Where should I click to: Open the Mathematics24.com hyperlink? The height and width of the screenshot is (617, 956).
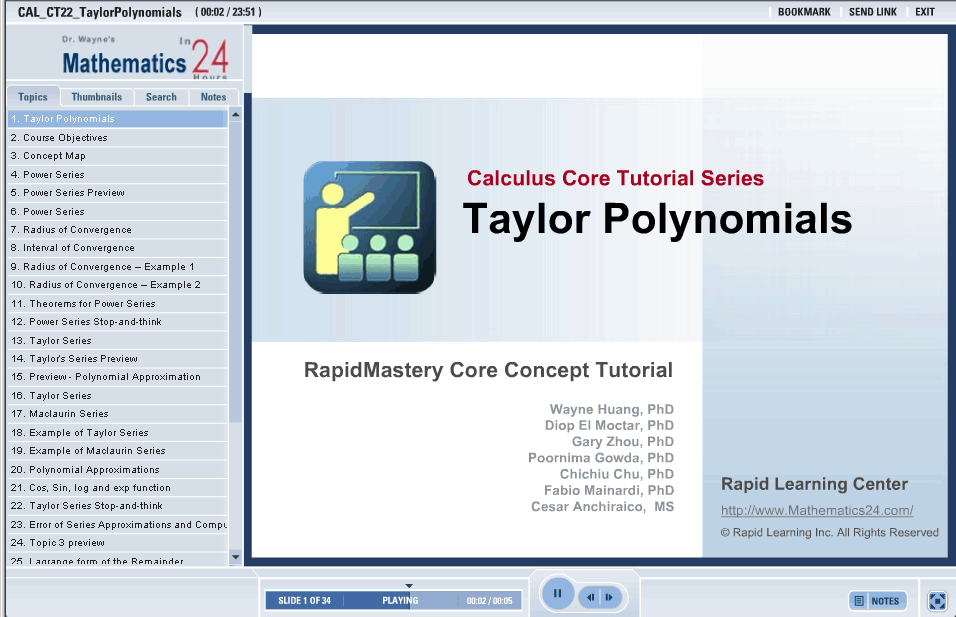click(817, 510)
